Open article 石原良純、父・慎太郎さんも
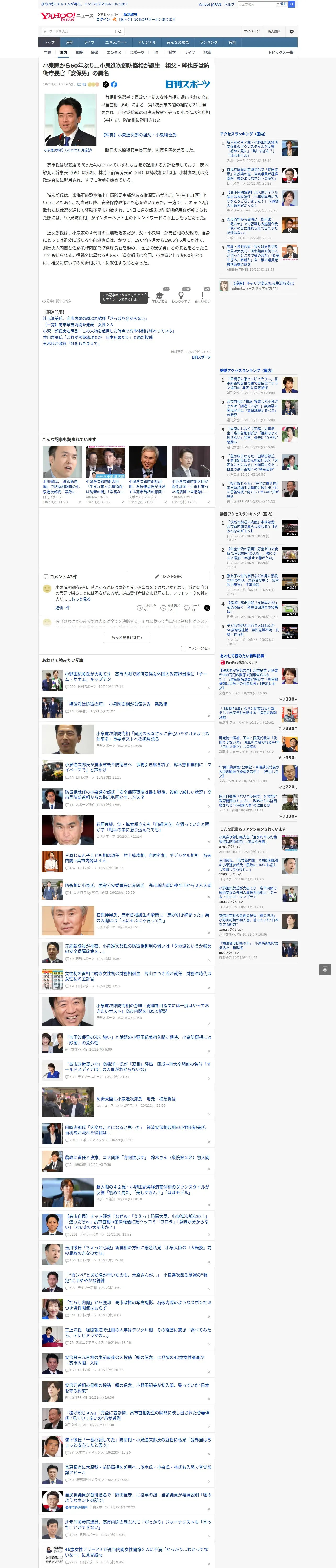This screenshot has height=1568, width=336. pos(153,827)
